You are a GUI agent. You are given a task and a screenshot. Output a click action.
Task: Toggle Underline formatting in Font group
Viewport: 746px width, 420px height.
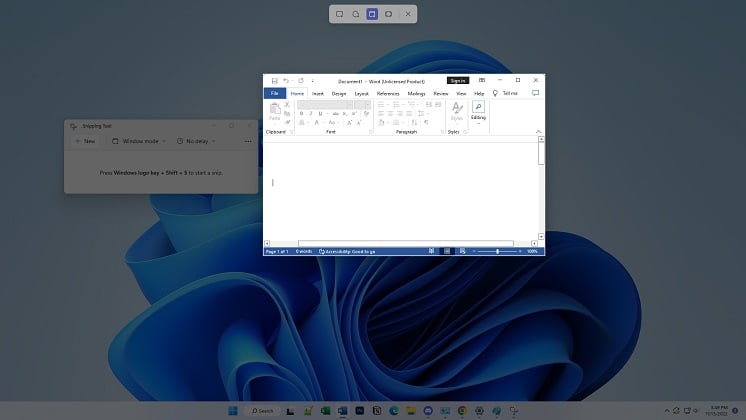(x=320, y=113)
